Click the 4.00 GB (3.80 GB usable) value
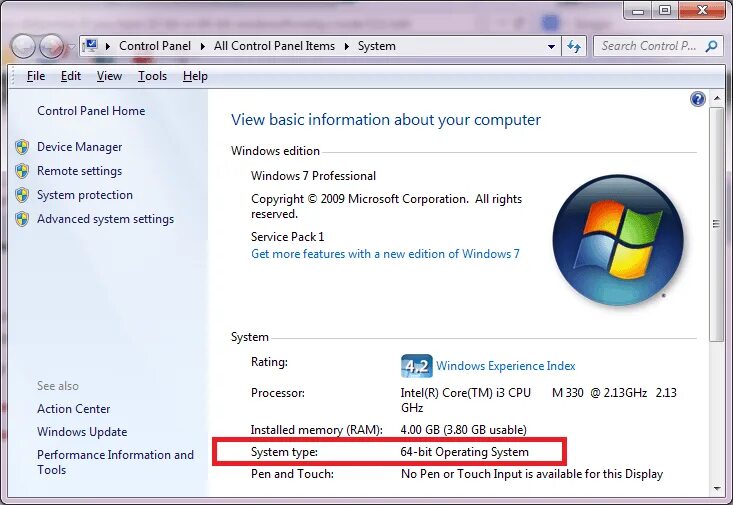Viewport: 733px width, 505px height. [x=464, y=430]
